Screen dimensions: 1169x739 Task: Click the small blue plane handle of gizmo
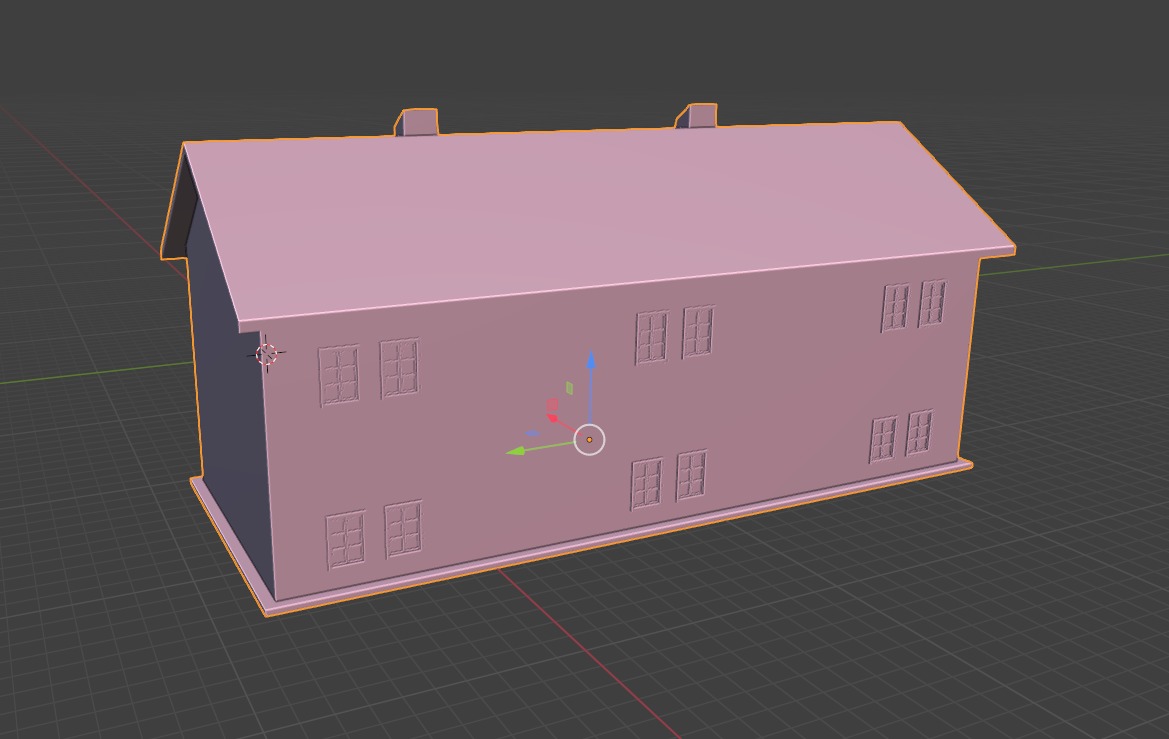pyautogui.click(x=532, y=433)
